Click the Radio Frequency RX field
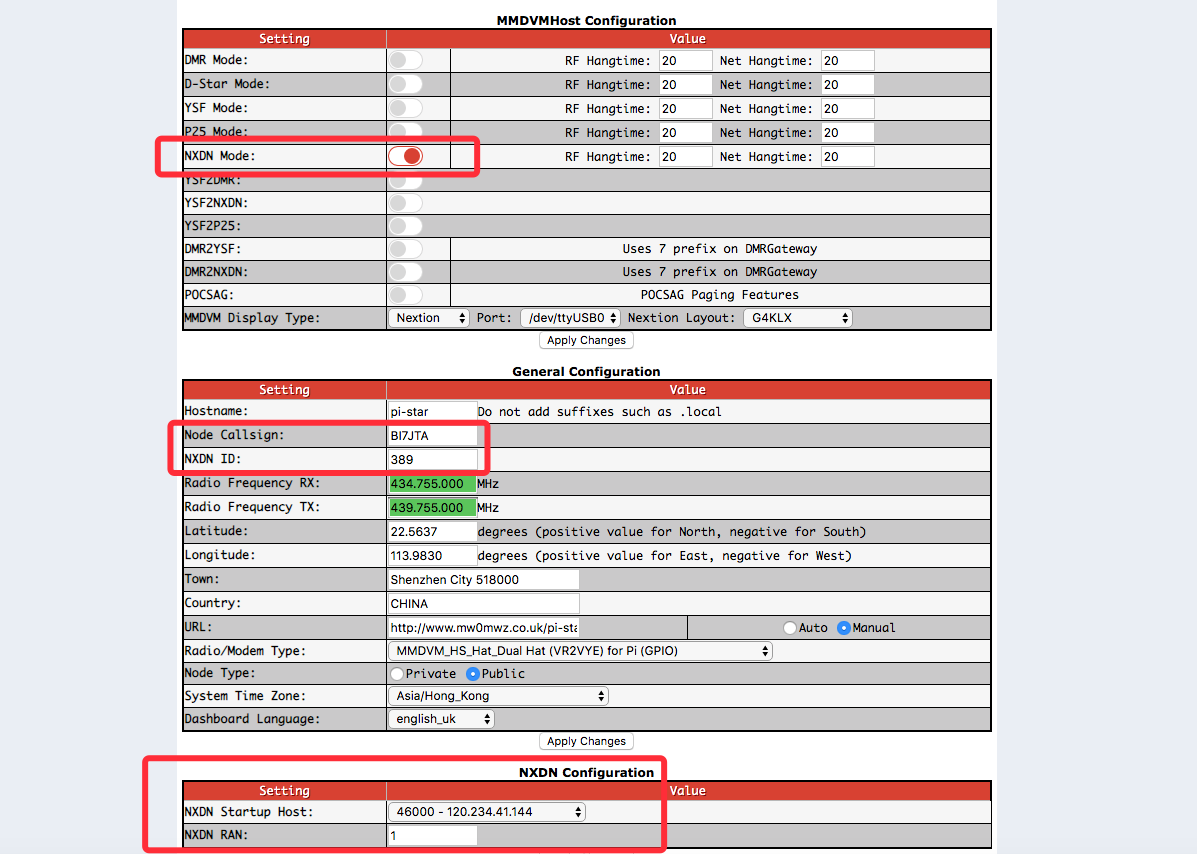This screenshot has height=854, width=1197. 432,484
